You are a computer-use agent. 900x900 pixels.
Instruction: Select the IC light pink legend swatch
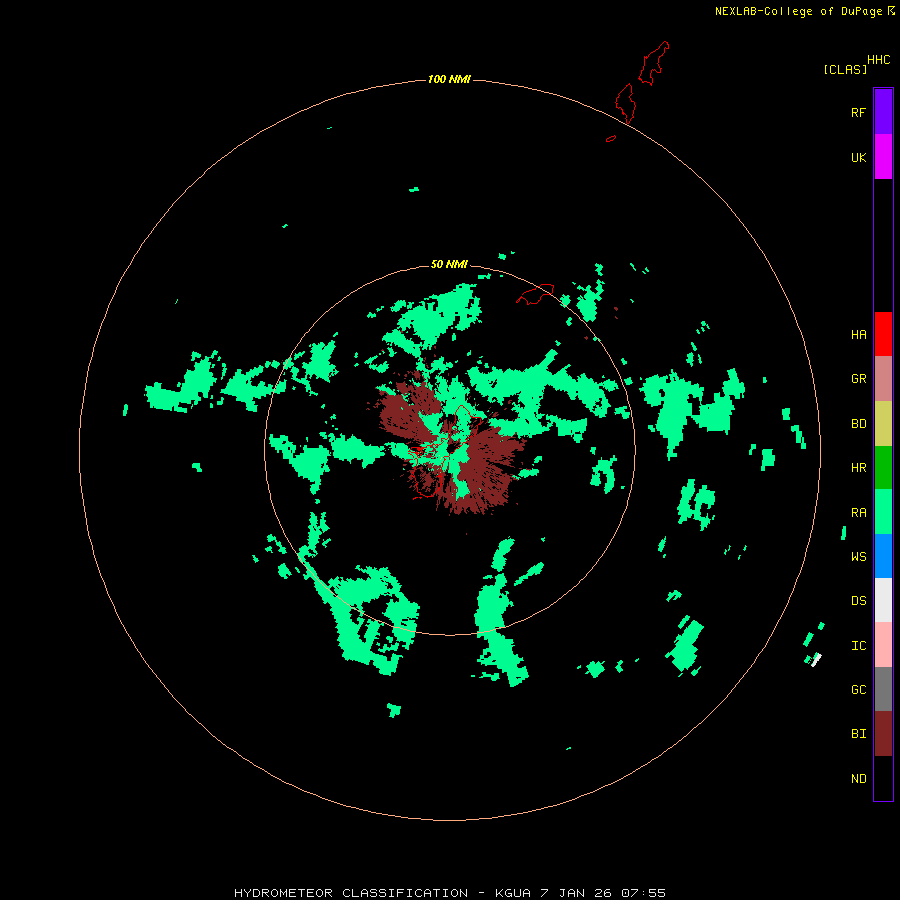(x=883, y=645)
